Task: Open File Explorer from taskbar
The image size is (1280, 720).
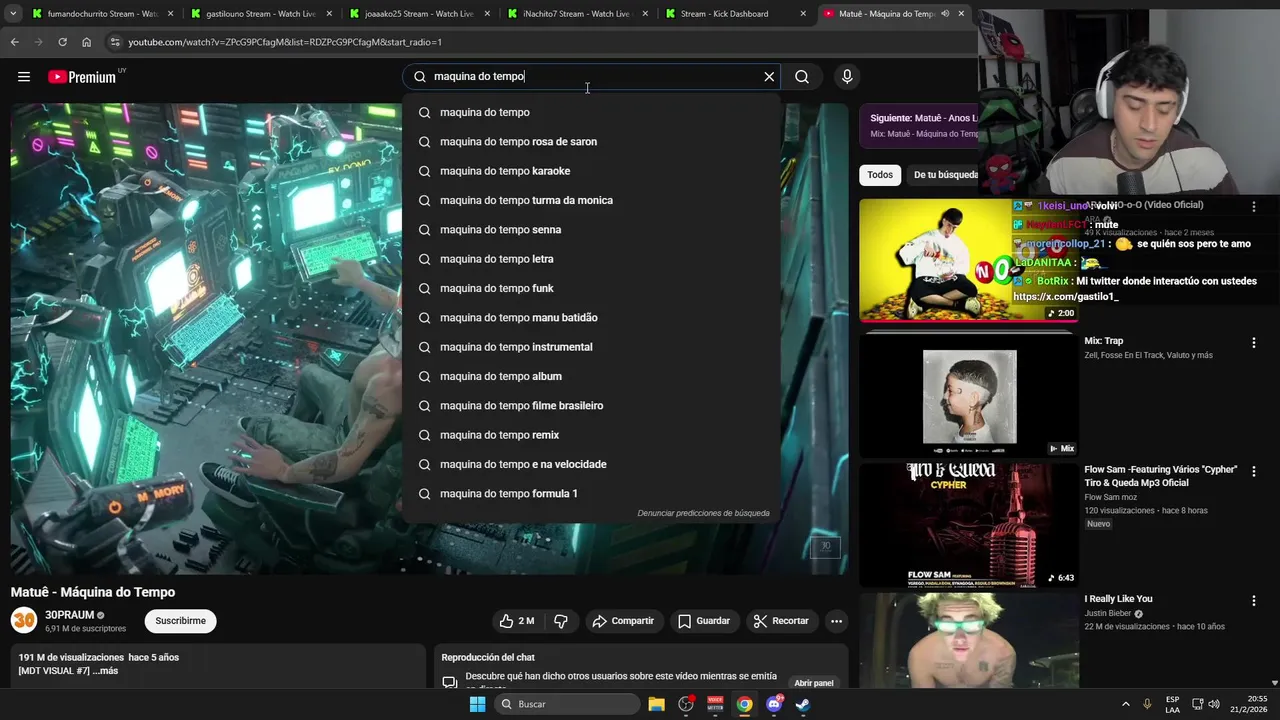Action: [x=656, y=704]
